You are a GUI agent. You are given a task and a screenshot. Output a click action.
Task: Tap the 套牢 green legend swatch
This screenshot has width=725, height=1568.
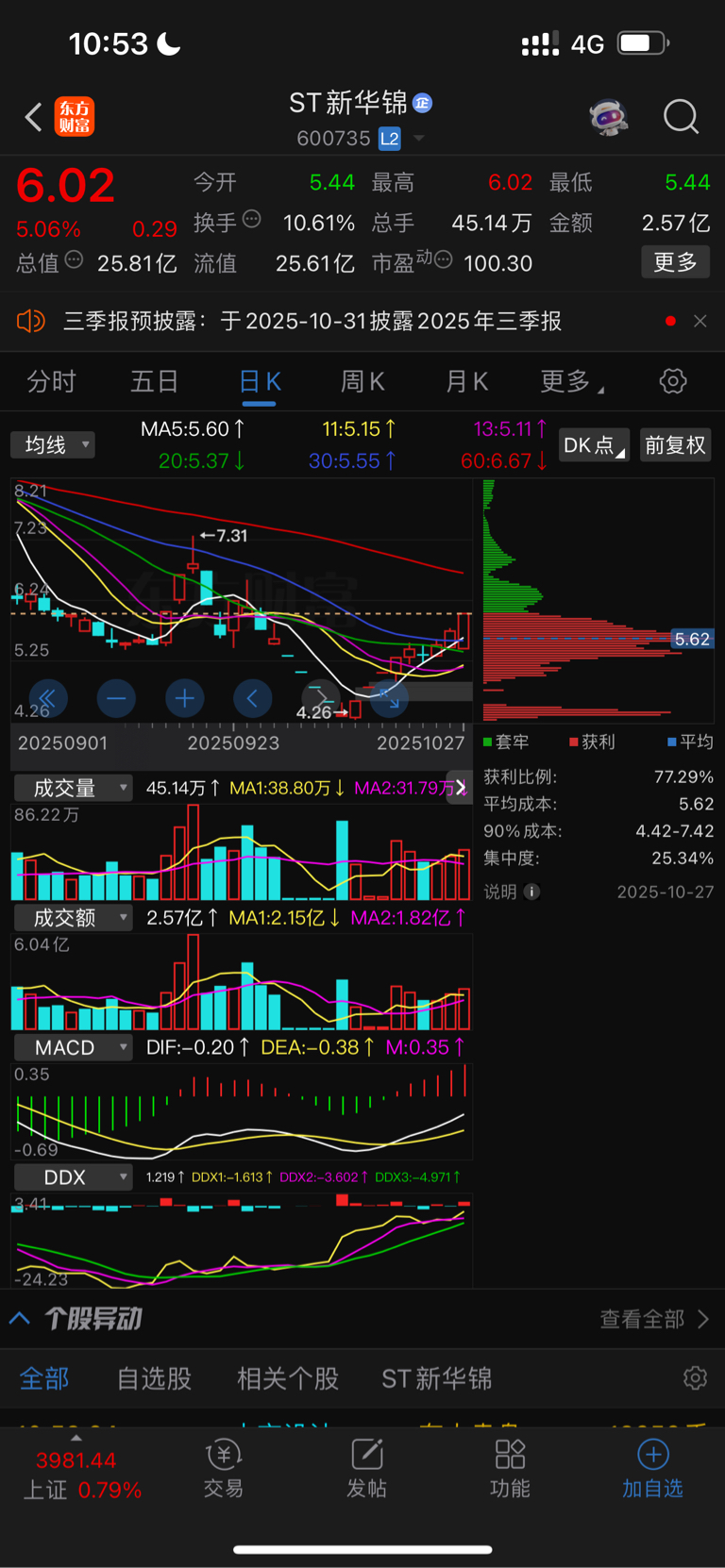488,742
